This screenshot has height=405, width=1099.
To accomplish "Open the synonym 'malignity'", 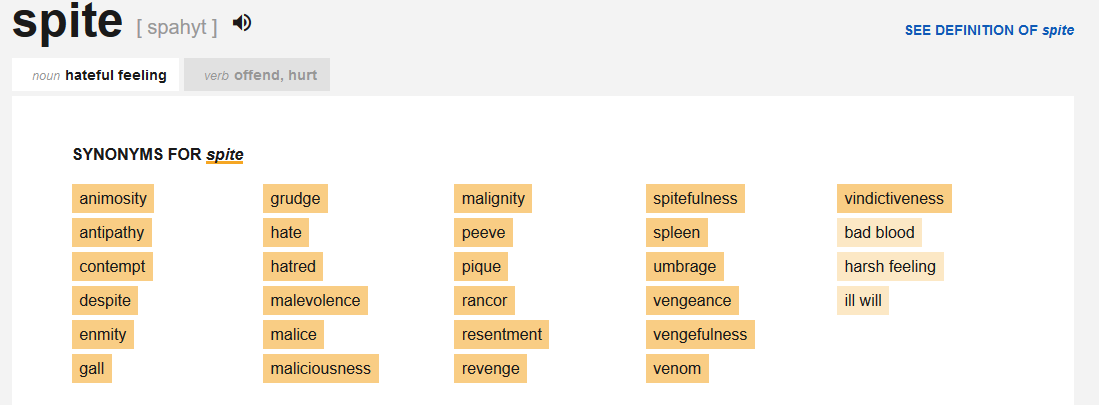I will tap(493, 198).
